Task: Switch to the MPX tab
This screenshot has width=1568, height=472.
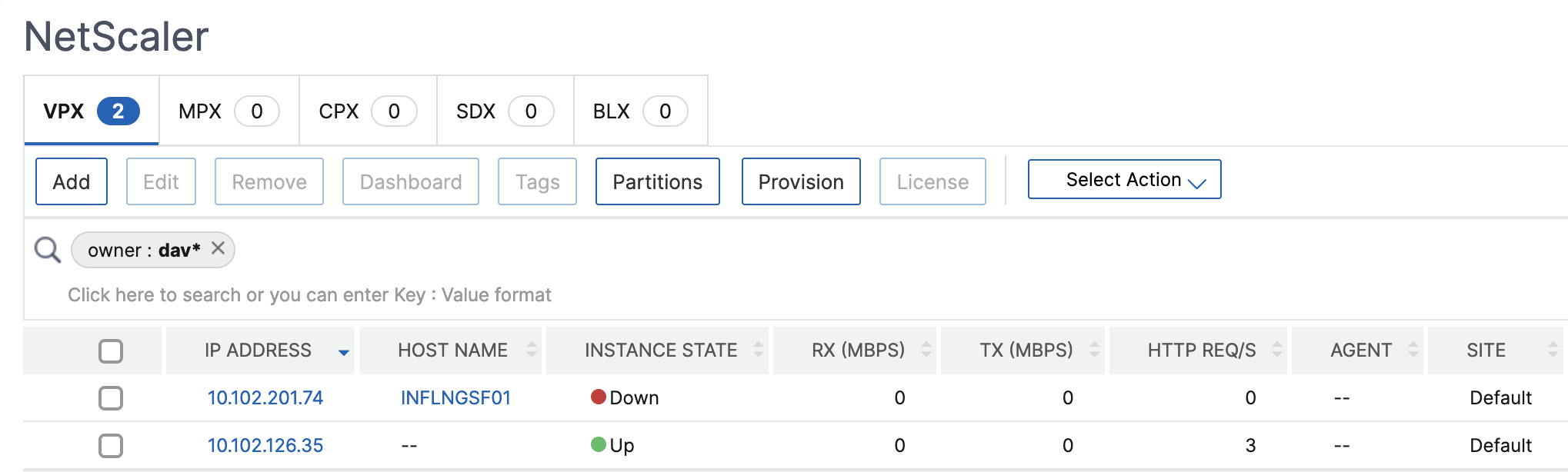Action: (229, 111)
